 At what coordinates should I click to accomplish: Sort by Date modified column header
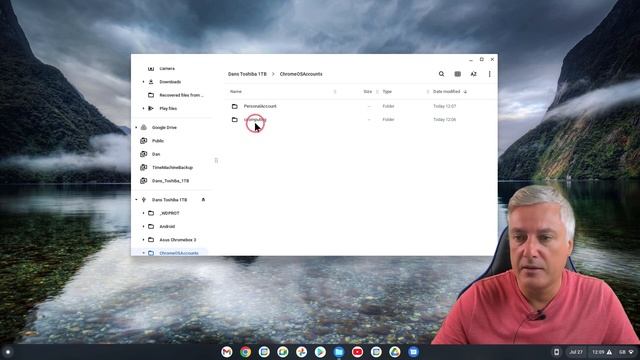447,91
